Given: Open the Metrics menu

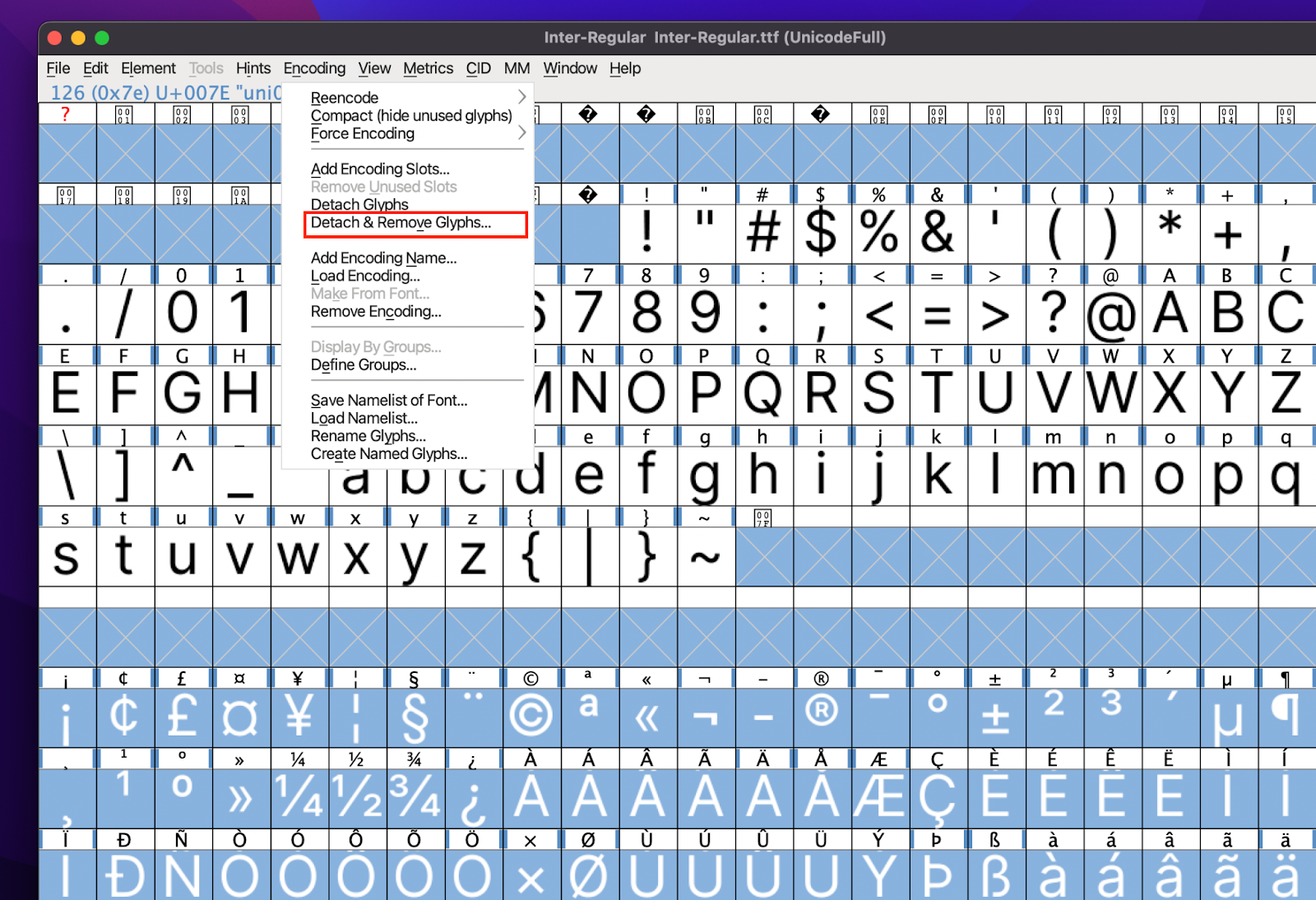Looking at the screenshot, I should (428, 68).
